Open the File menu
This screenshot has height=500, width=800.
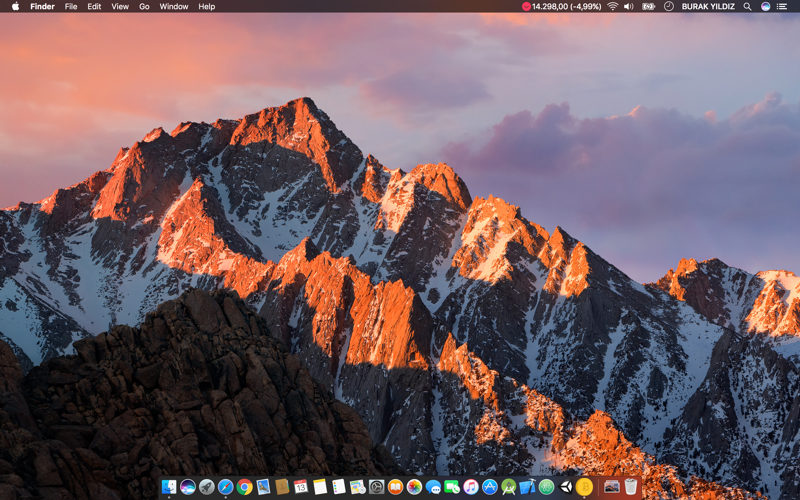(71, 6)
